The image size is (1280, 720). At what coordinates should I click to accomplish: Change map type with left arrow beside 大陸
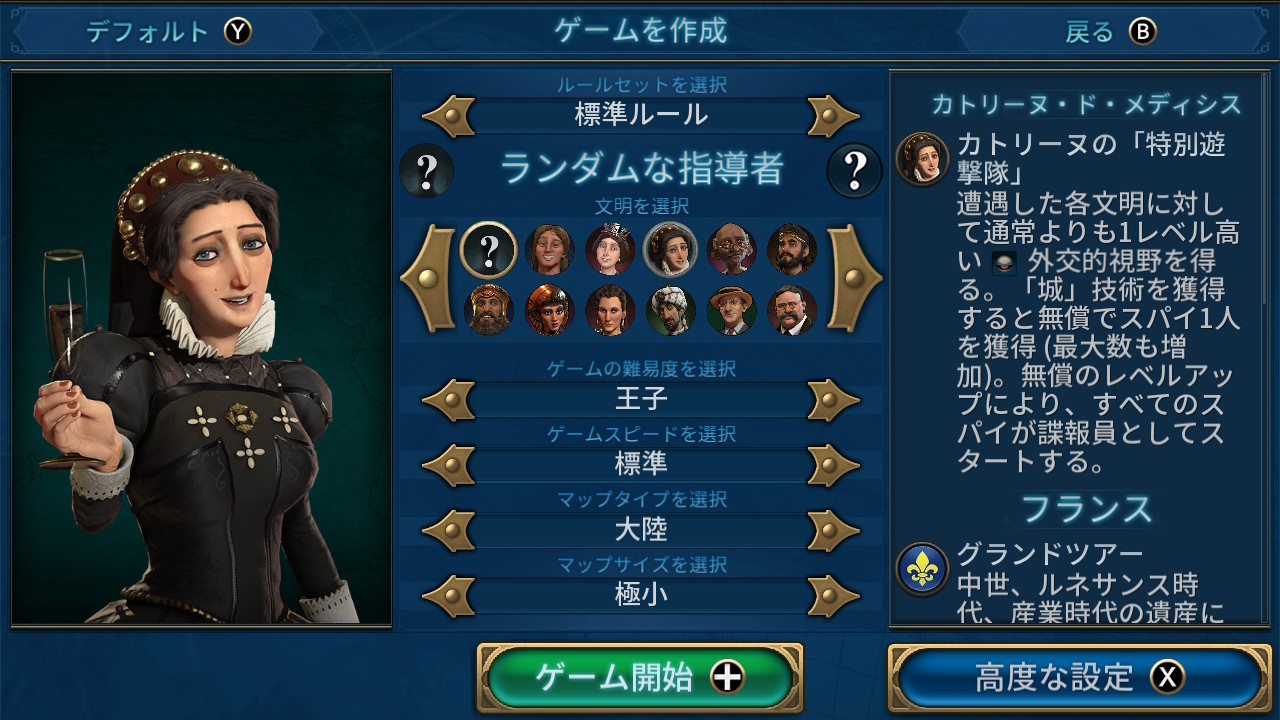448,530
